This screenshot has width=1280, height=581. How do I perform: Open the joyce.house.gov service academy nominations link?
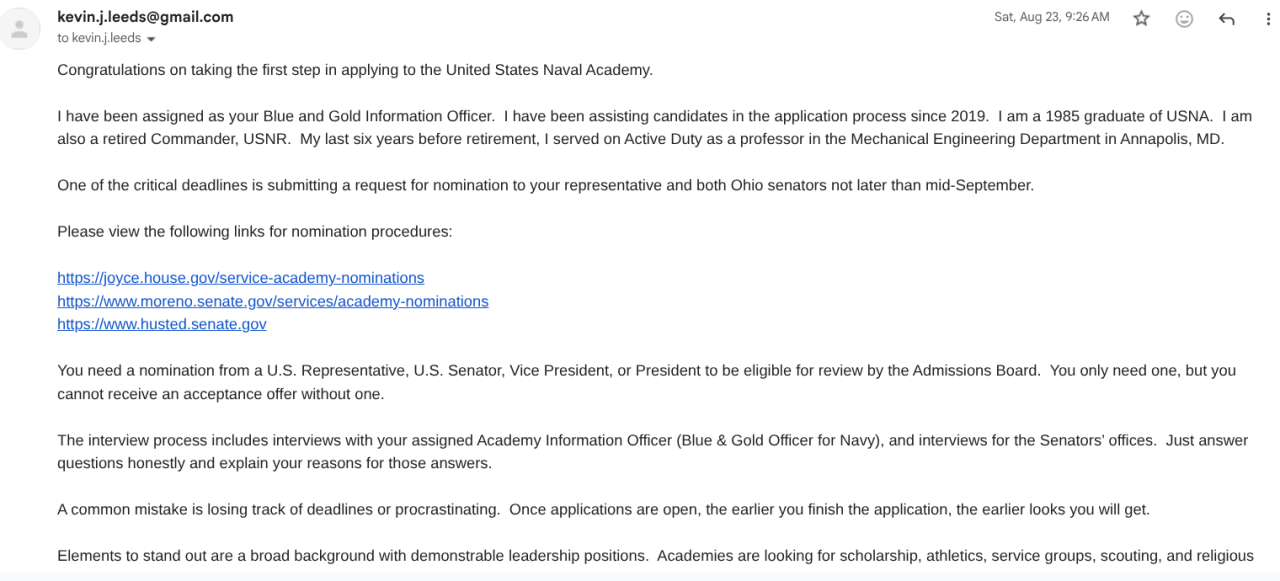click(240, 278)
